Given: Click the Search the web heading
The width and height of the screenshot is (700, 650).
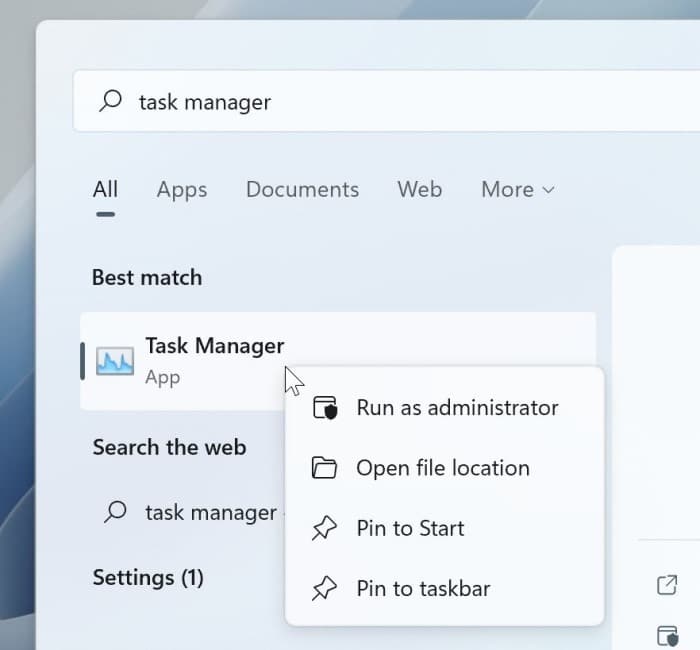Looking at the screenshot, I should tap(169, 447).
